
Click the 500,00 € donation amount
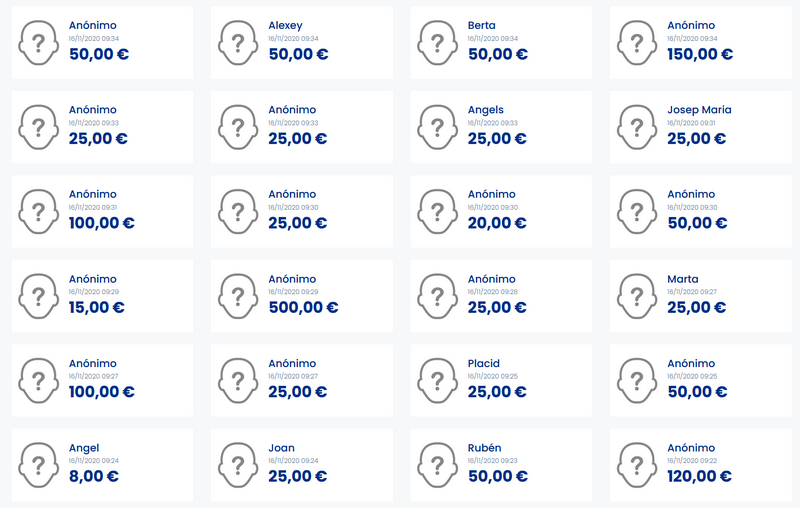tap(303, 307)
